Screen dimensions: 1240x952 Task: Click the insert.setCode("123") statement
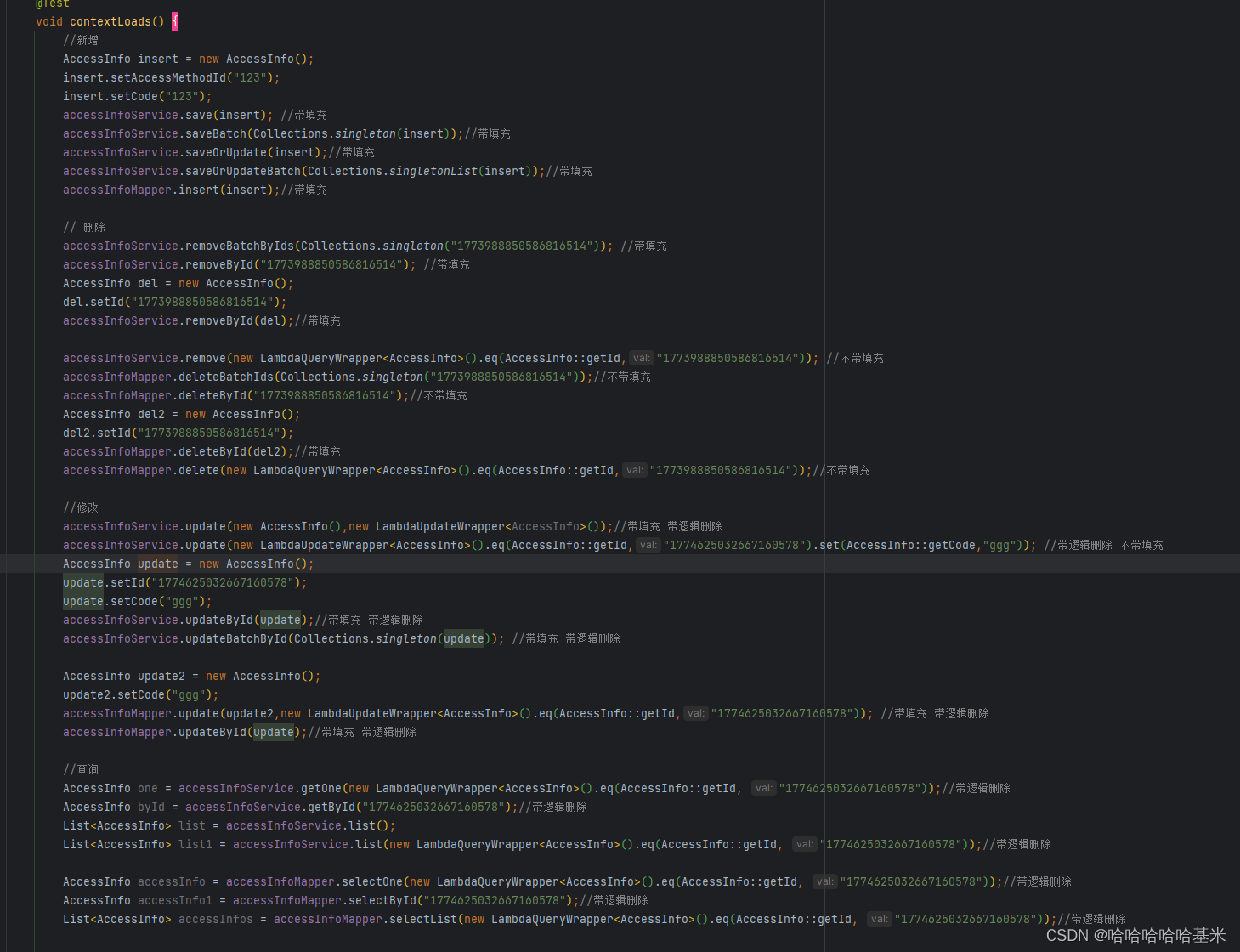138,96
